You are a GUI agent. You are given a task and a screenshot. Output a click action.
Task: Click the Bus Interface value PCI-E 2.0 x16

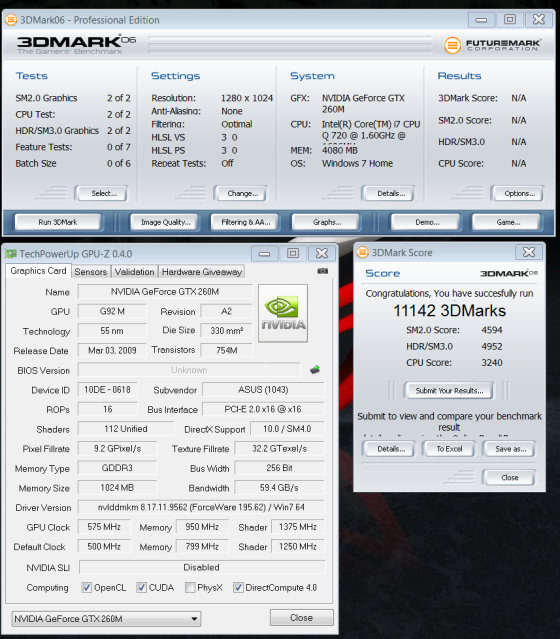pos(263,409)
